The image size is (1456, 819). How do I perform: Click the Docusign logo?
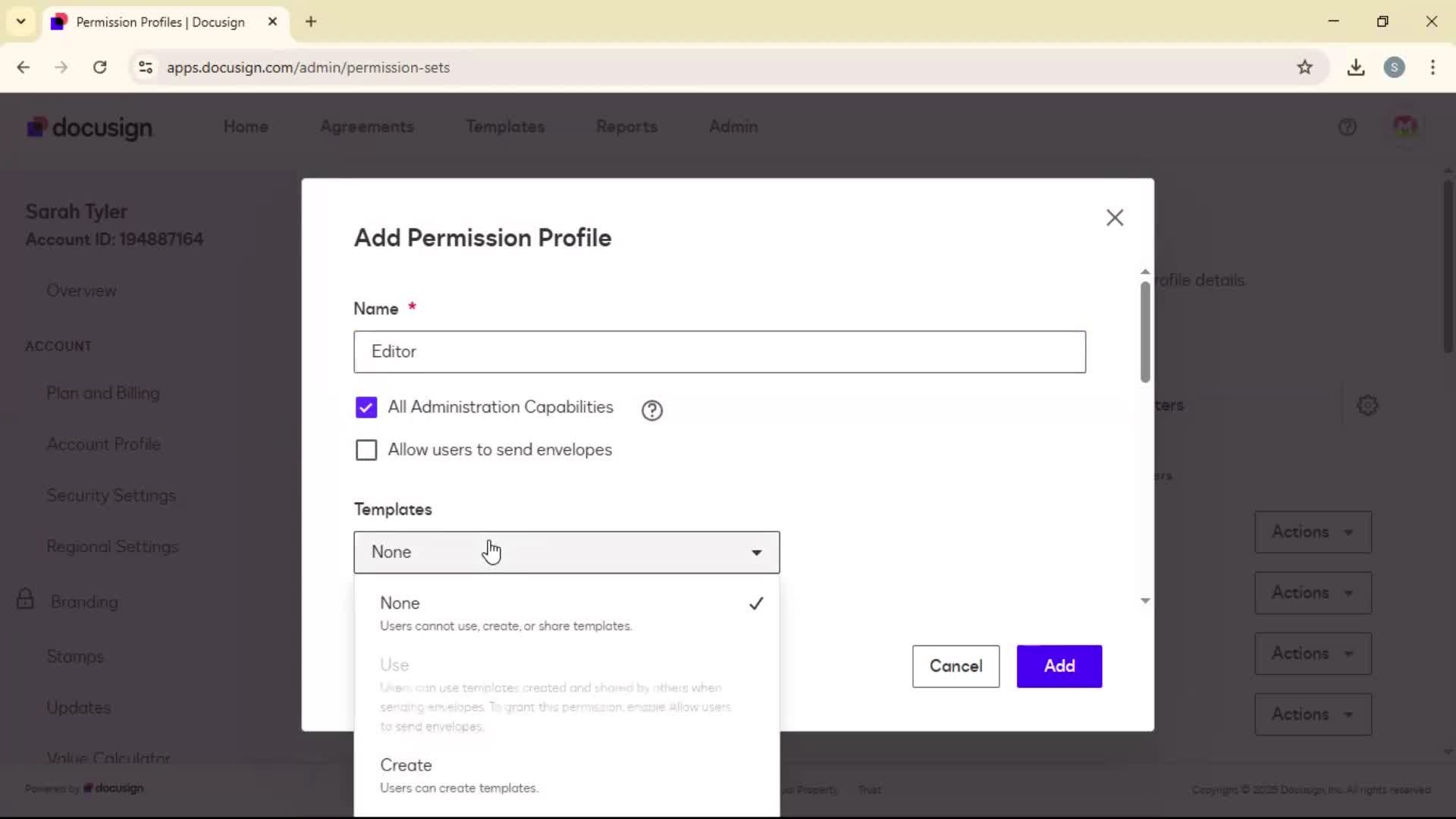(x=89, y=127)
